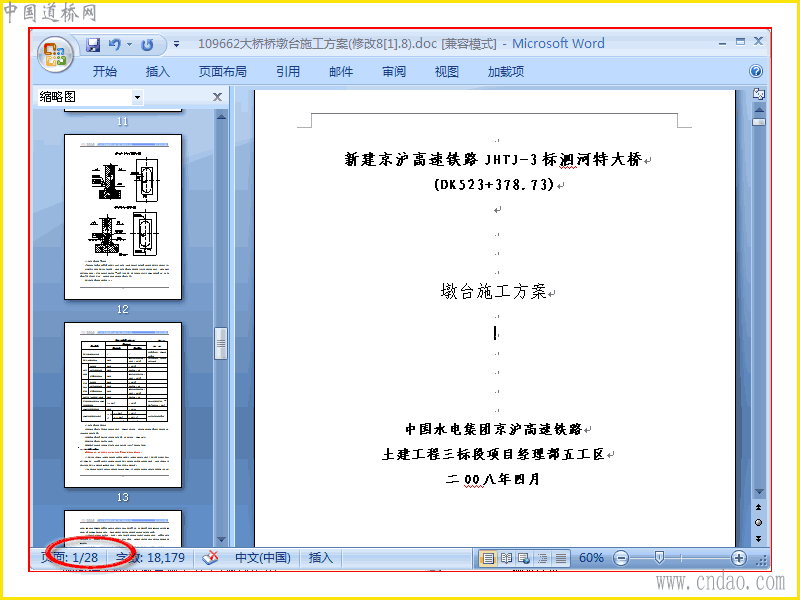Screen dimensions: 800x600
Task: Open the Word help question mark
Action: (756, 71)
